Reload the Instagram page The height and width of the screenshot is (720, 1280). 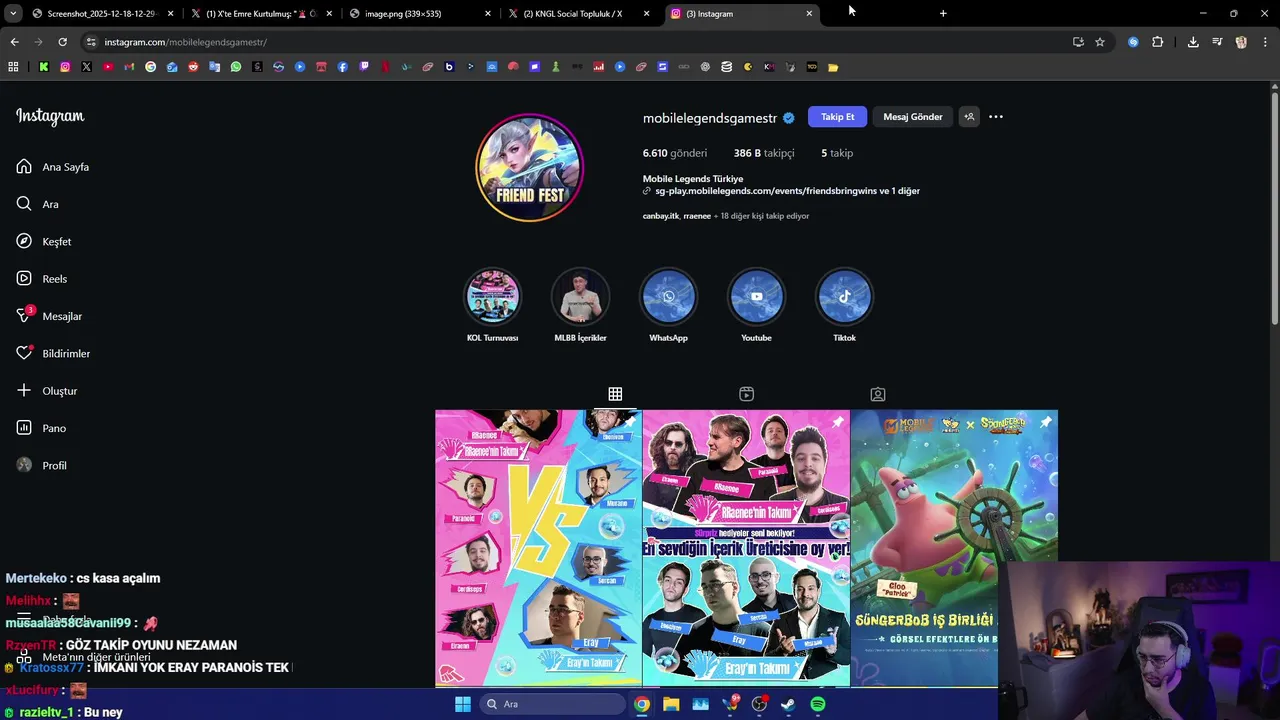pos(62,42)
